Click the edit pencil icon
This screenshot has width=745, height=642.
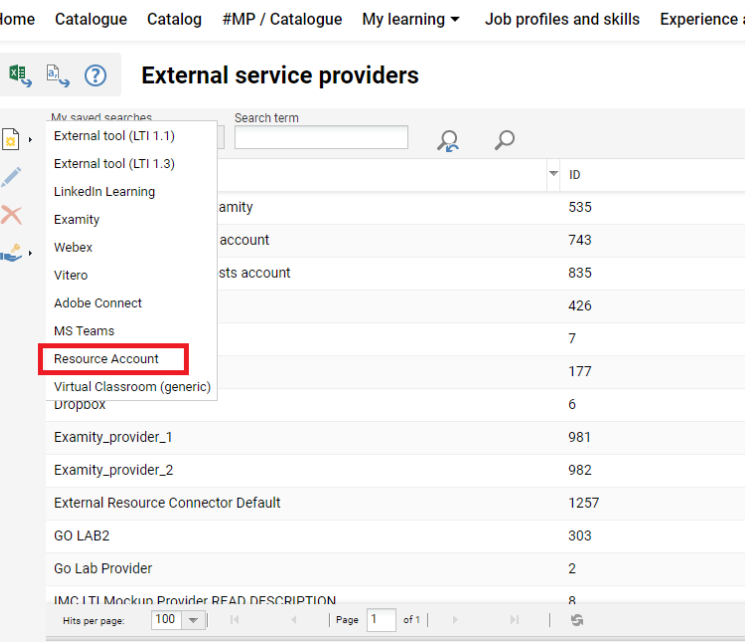point(11,177)
